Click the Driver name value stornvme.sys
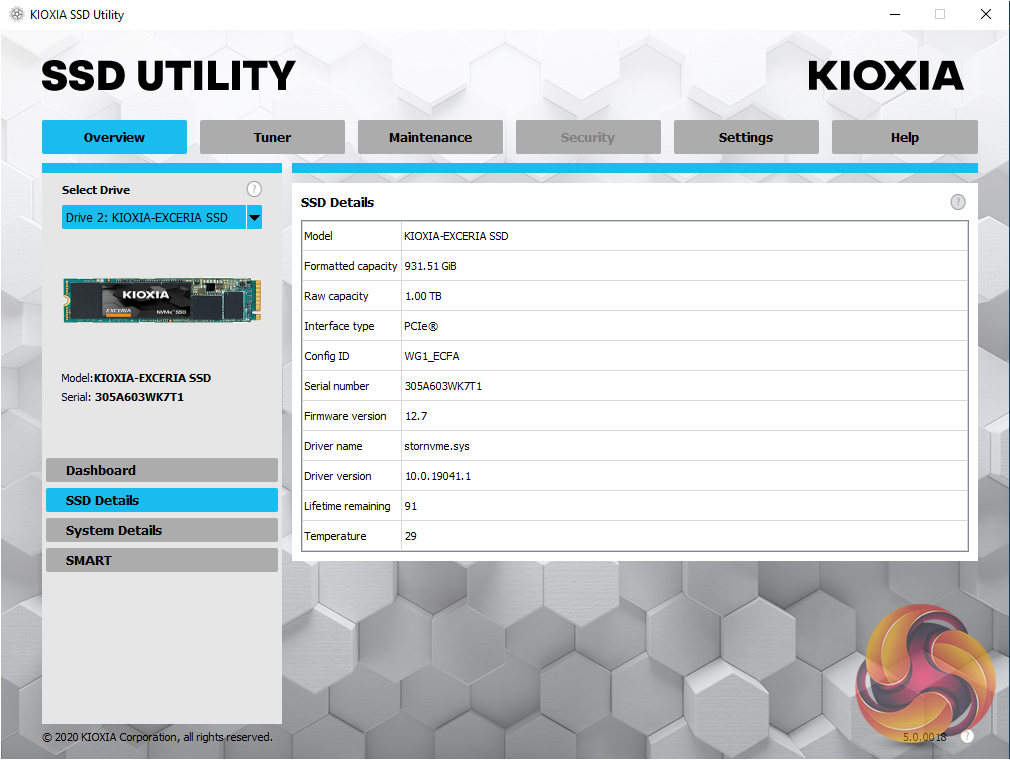The height and width of the screenshot is (760, 1010). tap(437, 446)
